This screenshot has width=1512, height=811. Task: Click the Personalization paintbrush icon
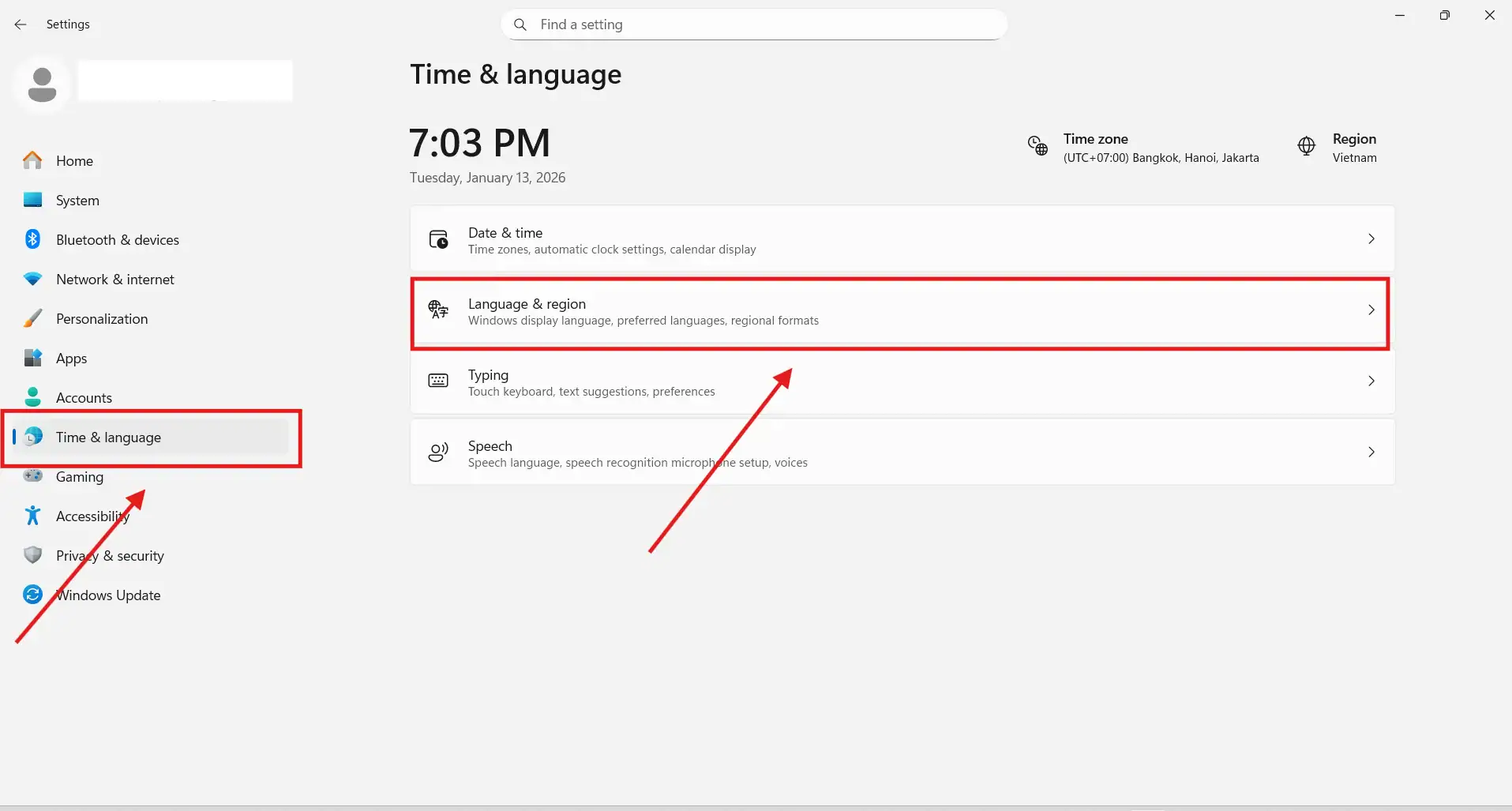tap(32, 318)
